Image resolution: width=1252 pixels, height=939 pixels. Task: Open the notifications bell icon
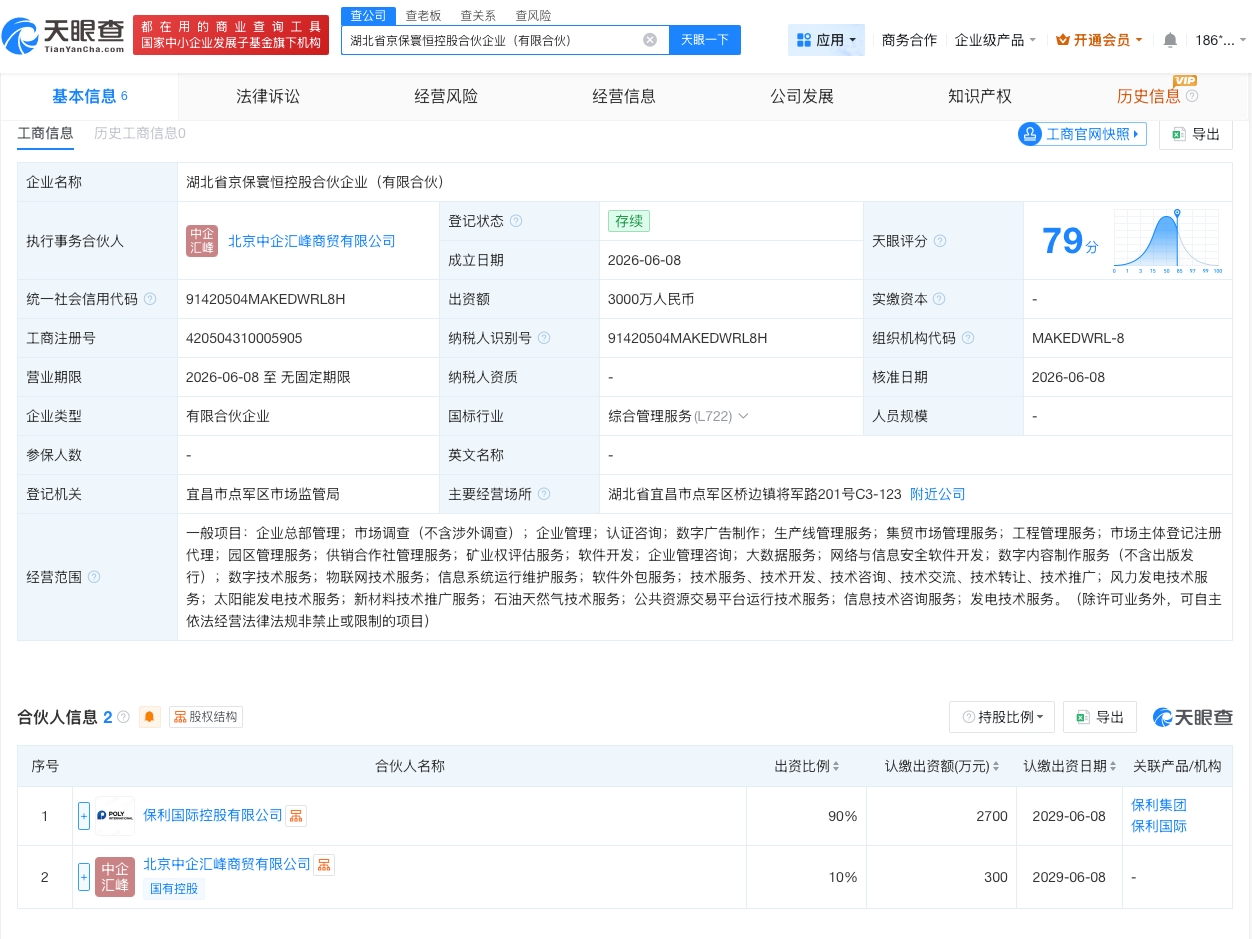[1170, 40]
